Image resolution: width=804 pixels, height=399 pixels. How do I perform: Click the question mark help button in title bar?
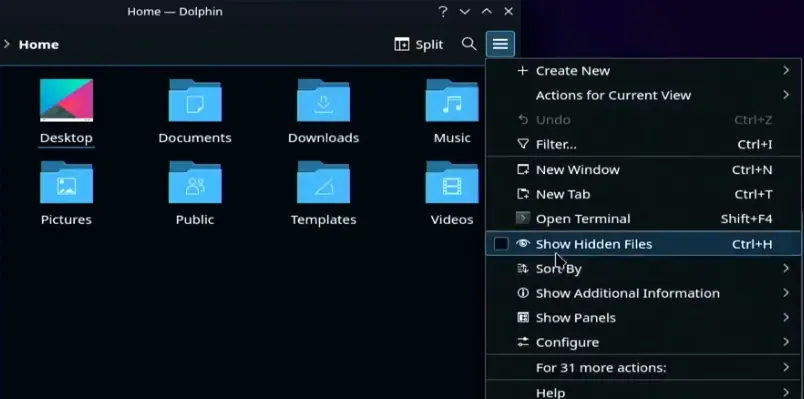[443, 11]
